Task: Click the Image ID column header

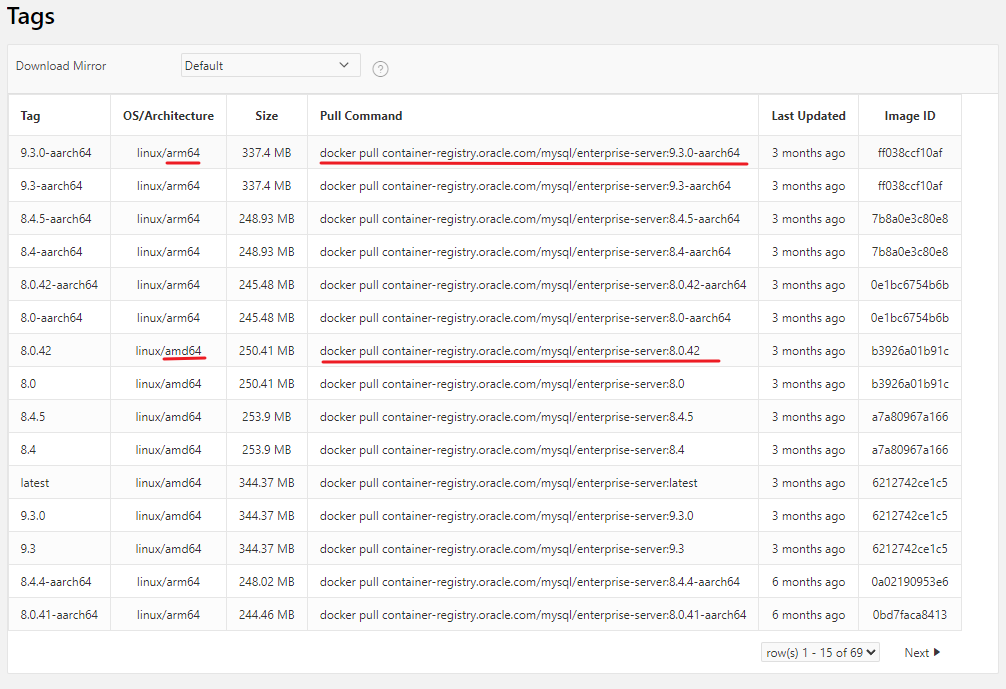Action: 910,116
